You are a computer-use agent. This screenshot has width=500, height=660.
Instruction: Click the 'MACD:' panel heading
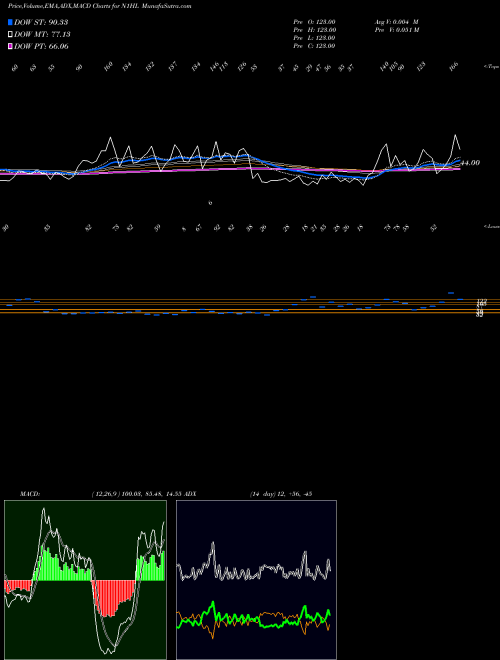(30, 494)
